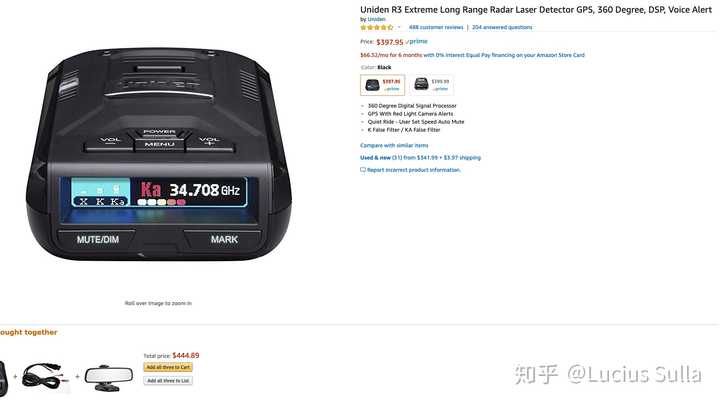Select the $397.95 black color option

coord(382,85)
